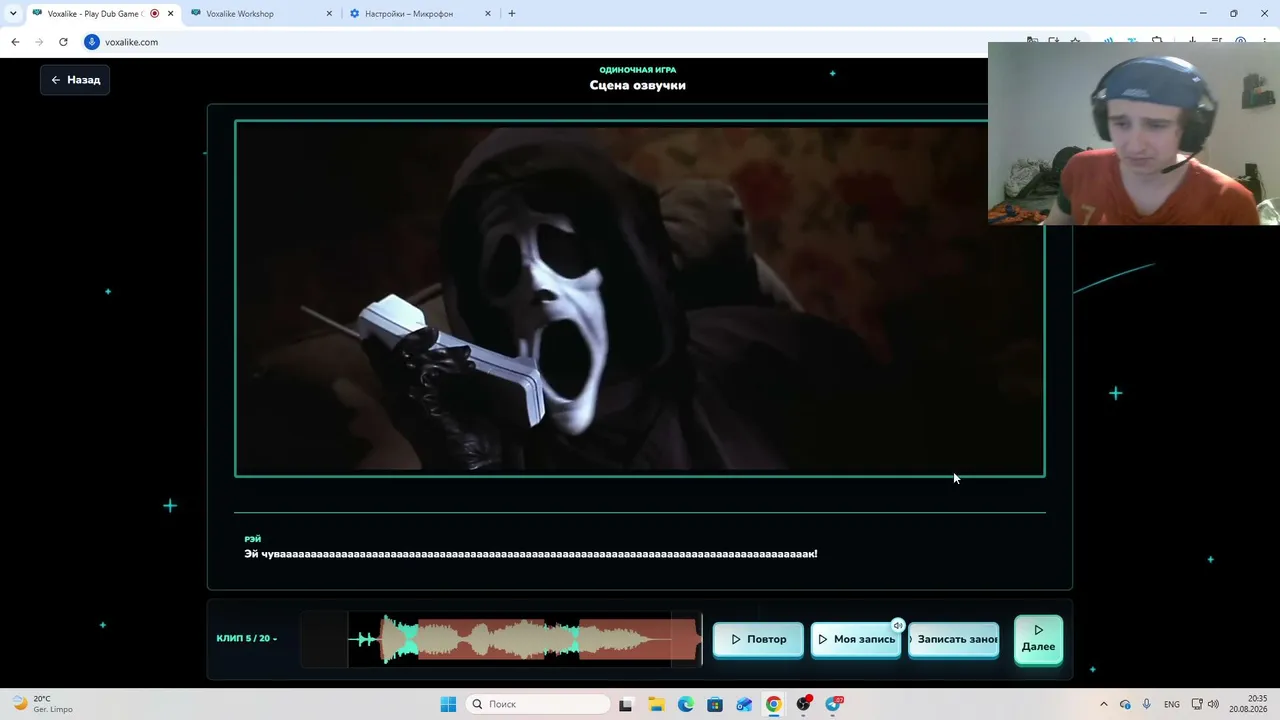Image resolution: width=1280 pixels, height=720 pixels.
Task: Continue to next clip with Далее
Action: pyautogui.click(x=1038, y=639)
